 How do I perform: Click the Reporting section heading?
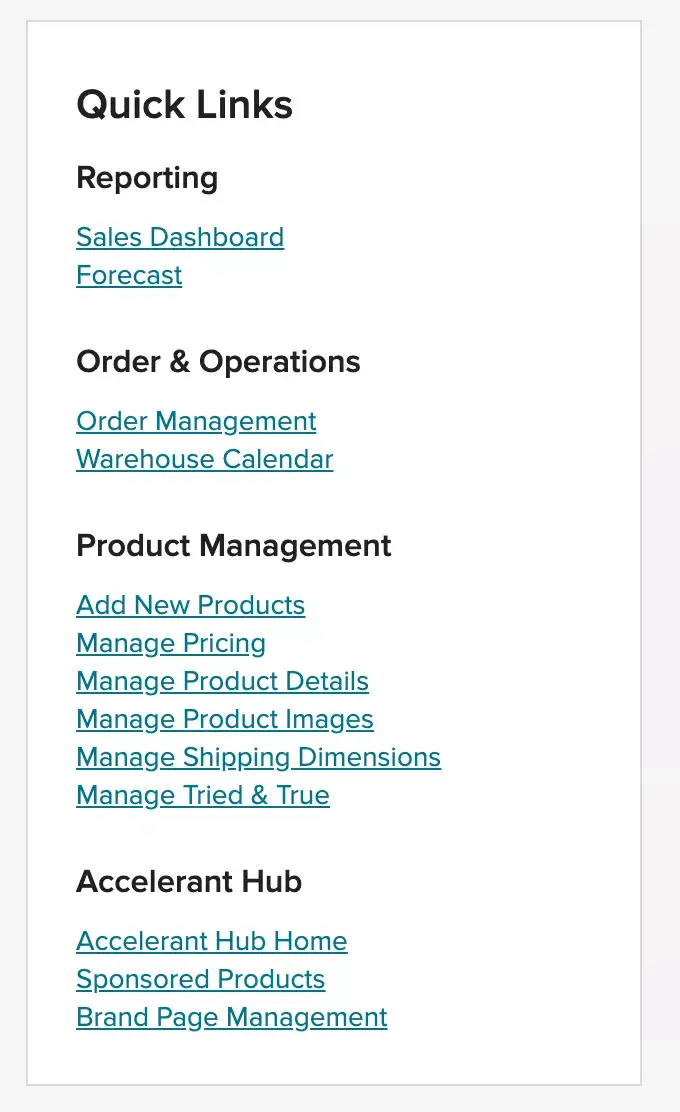coord(147,178)
